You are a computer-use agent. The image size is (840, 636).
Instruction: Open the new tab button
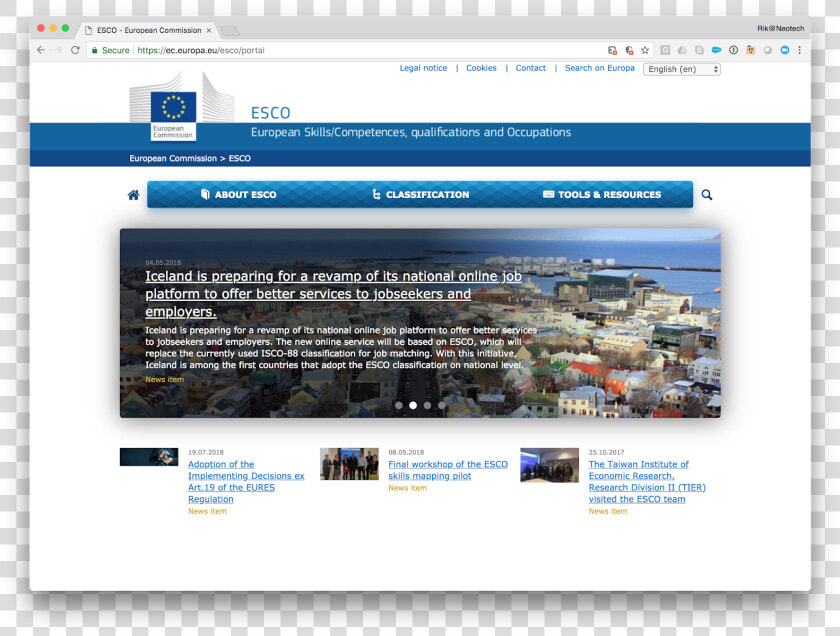point(229,30)
